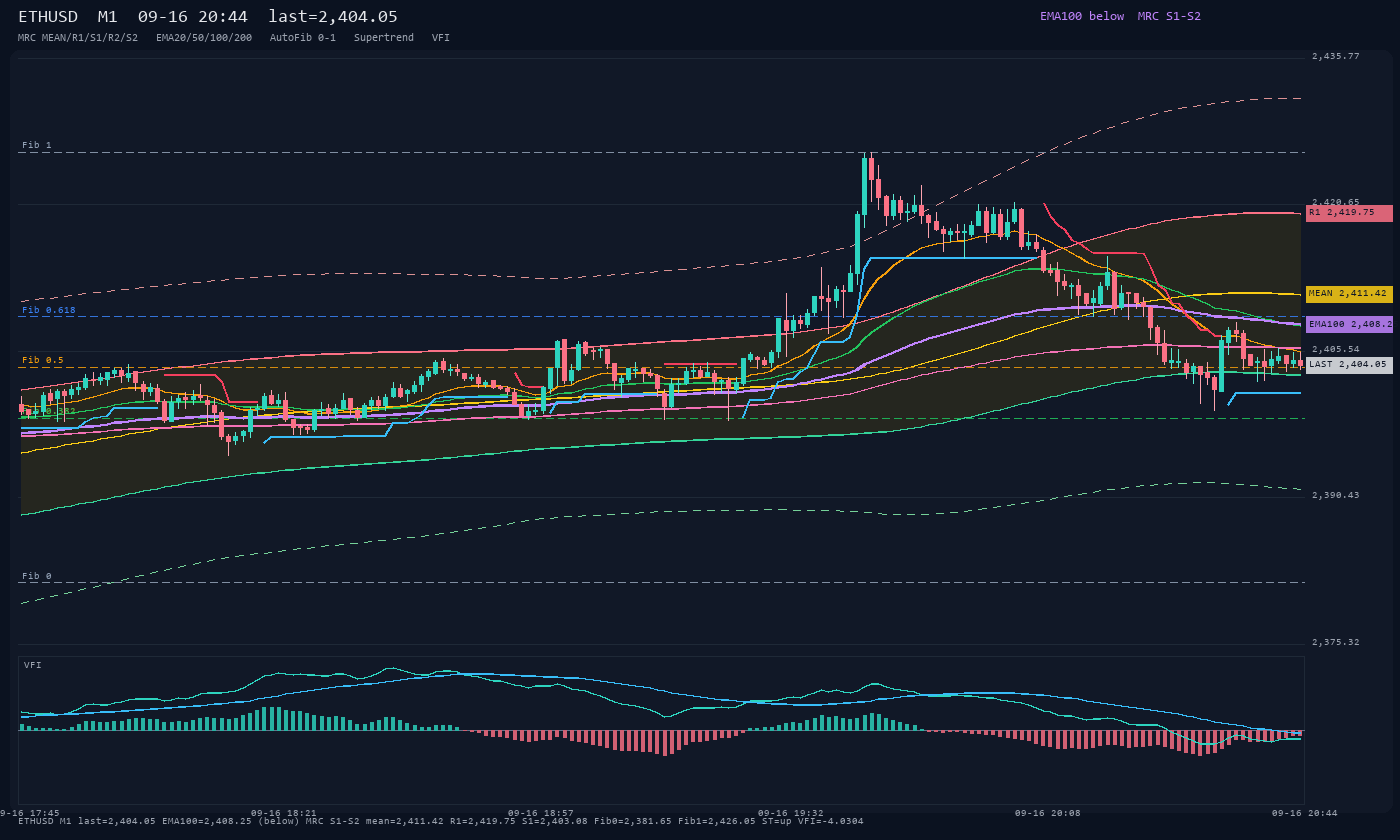
Task: Select the 09-16 20:08 time axis label
Action: (1048, 813)
